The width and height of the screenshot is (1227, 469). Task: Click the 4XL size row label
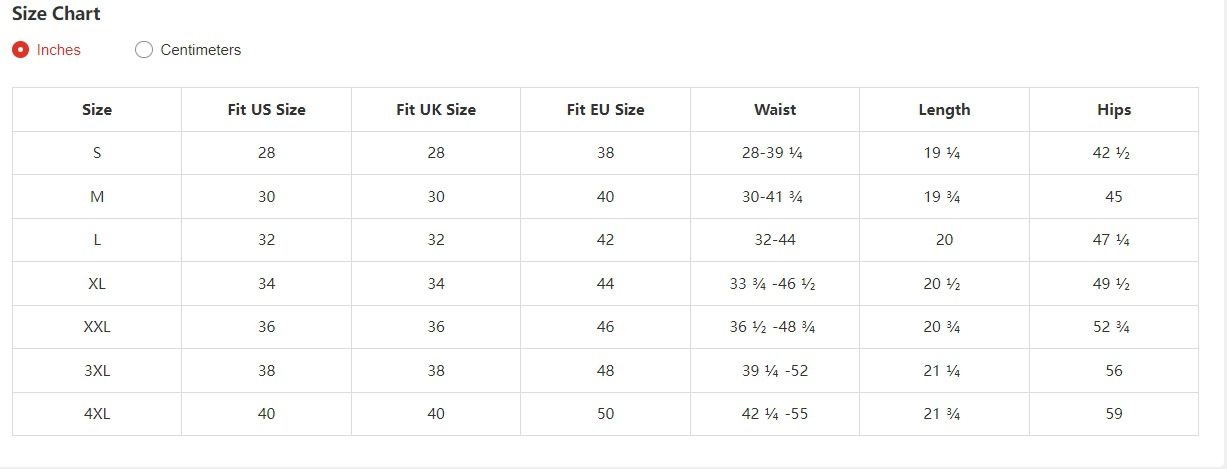point(97,414)
